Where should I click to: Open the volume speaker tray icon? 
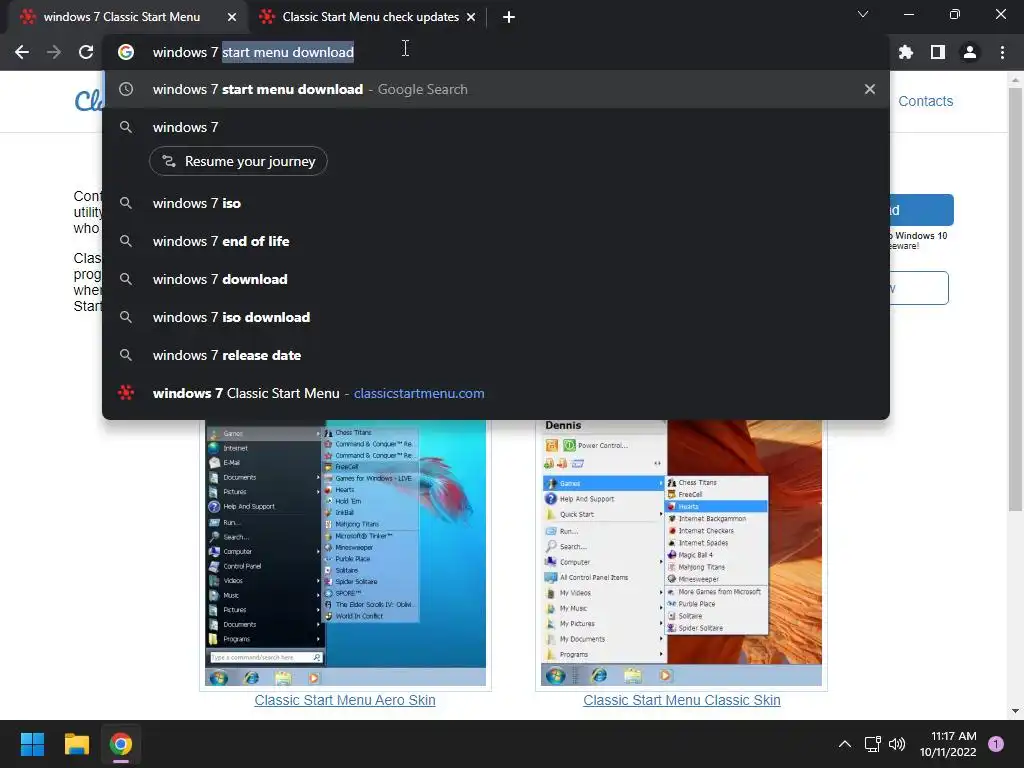[x=897, y=744]
